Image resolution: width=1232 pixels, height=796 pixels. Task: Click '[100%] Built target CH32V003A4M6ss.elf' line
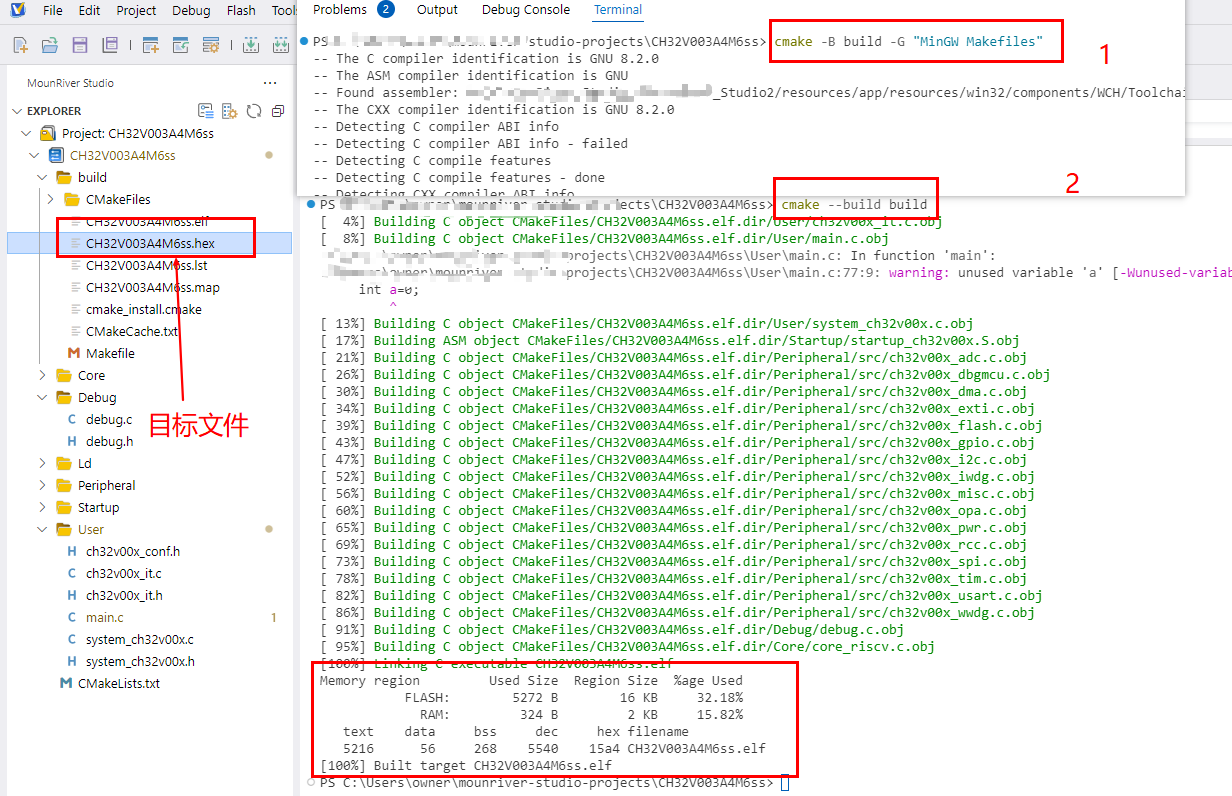(x=466, y=765)
